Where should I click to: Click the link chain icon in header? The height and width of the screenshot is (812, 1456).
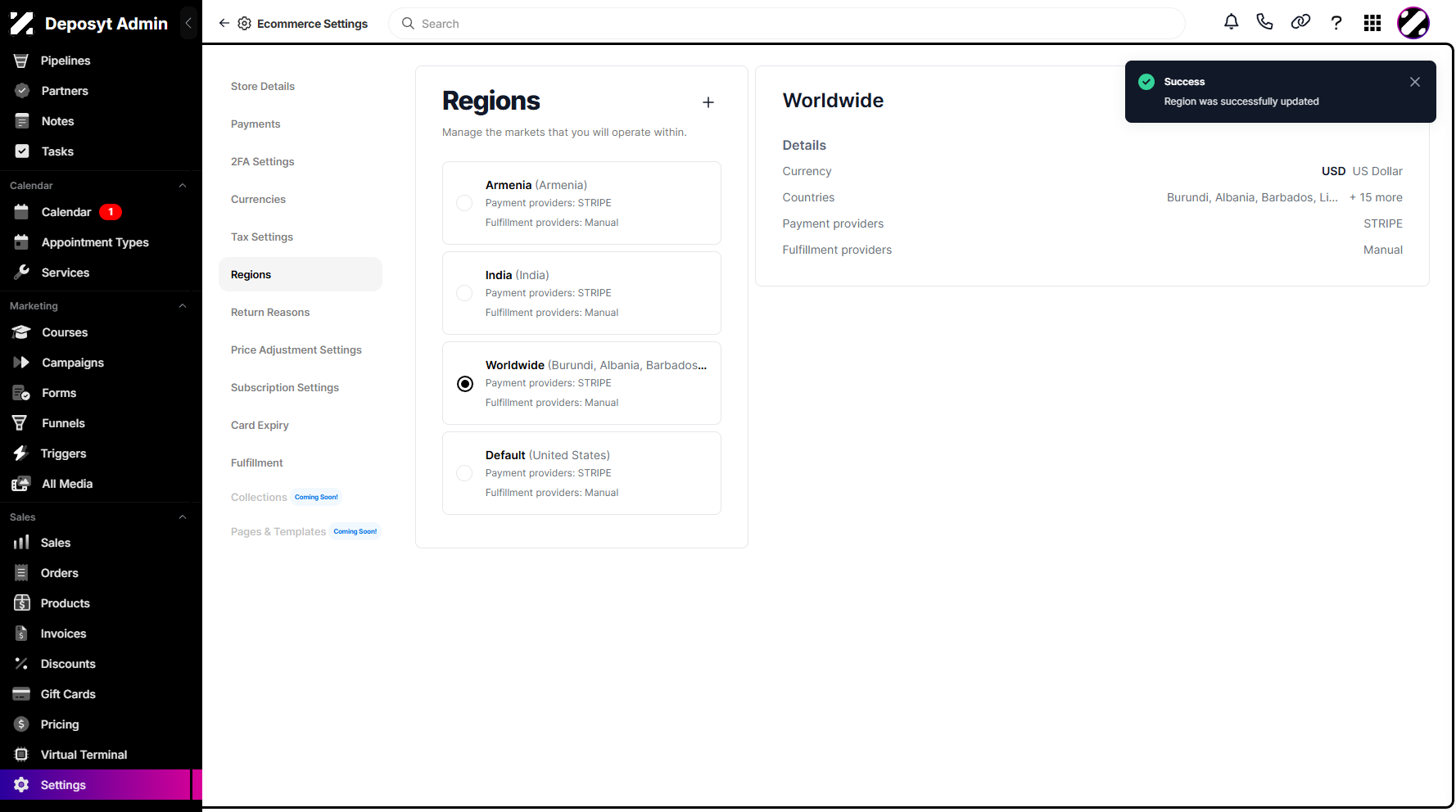[1300, 22]
